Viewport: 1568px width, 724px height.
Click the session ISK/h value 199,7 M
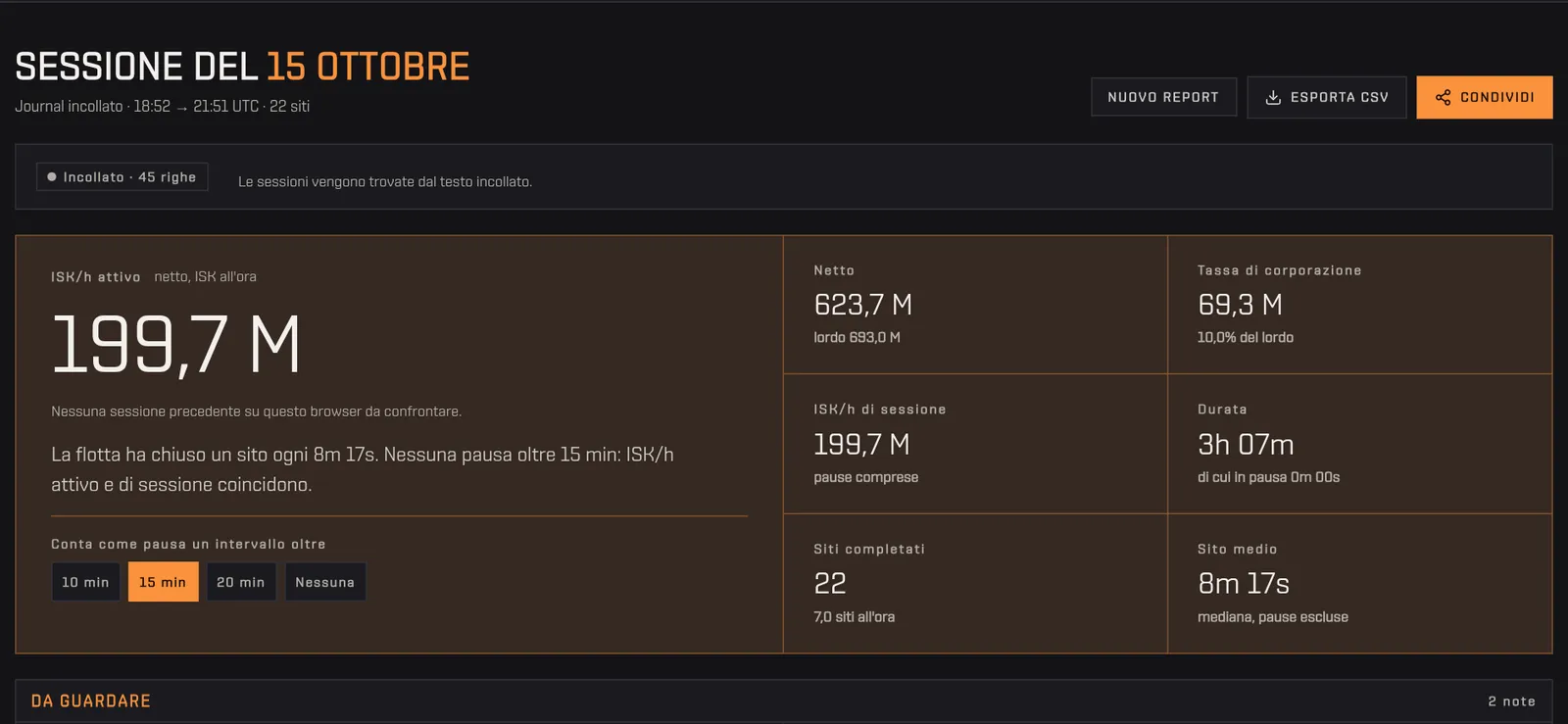point(861,445)
